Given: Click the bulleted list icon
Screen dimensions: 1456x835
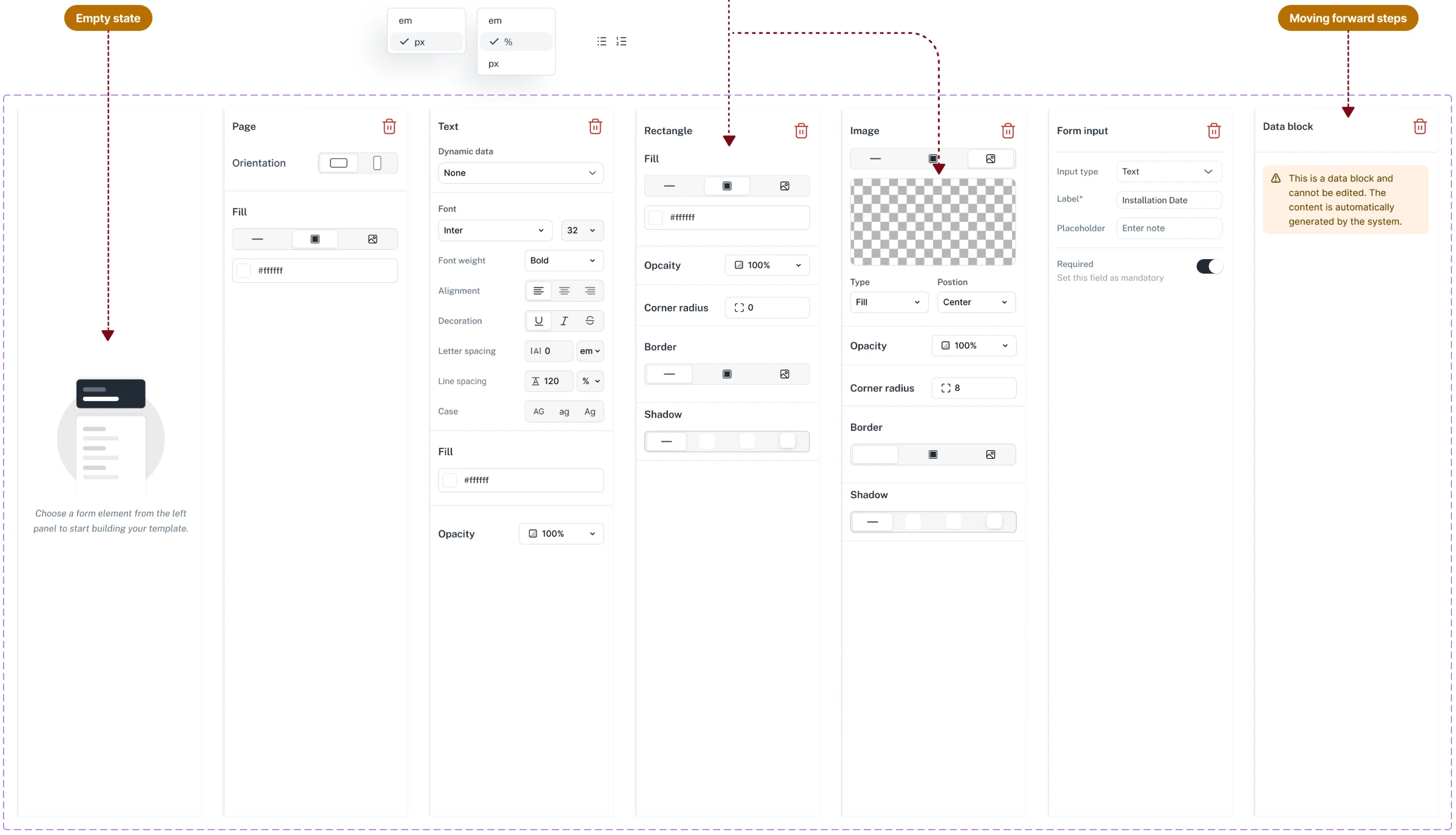Looking at the screenshot, I should point(602,41).
